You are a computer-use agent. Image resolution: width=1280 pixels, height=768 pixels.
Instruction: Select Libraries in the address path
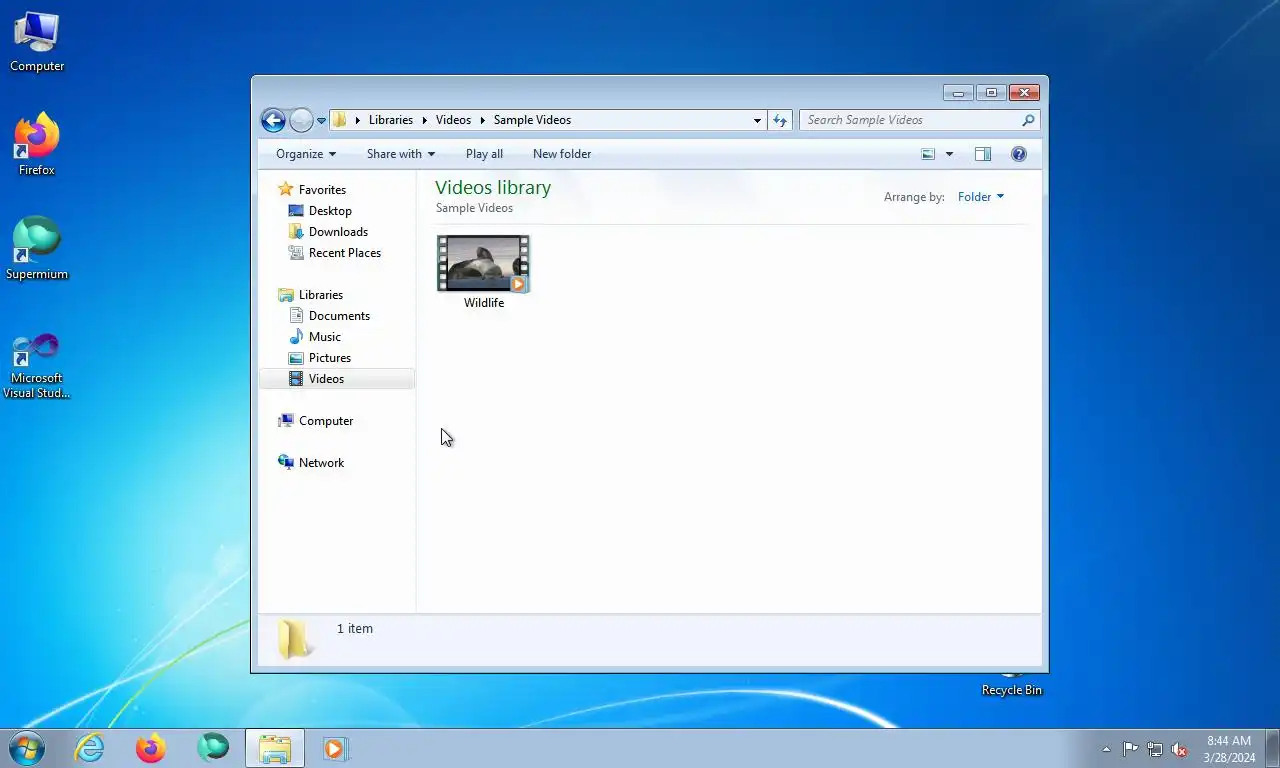click(x=390, y=120)
